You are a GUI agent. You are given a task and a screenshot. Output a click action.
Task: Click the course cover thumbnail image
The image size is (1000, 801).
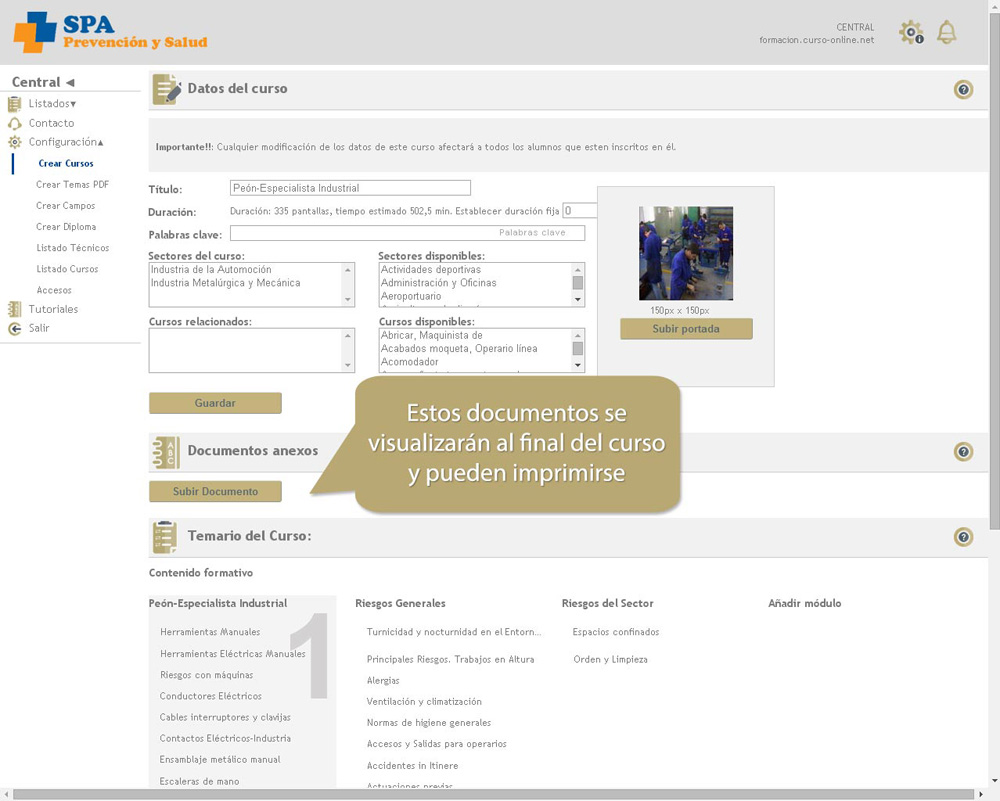coord(686,253)
